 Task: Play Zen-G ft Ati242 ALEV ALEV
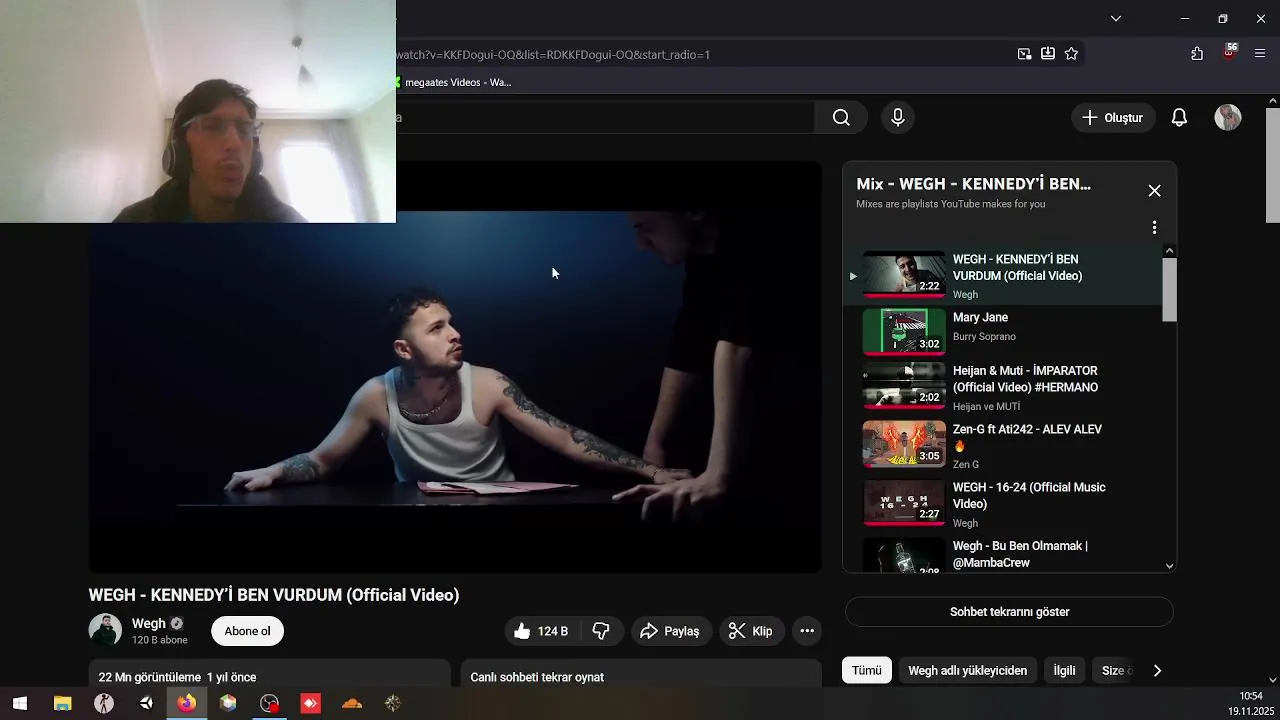click(1005, 445)
